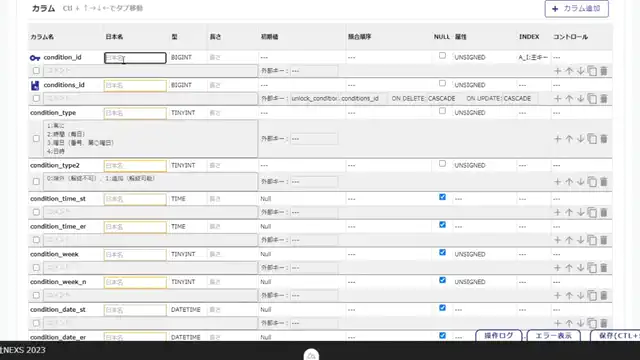Add row below condition_type with plus icon
The image size is (640, 360).
(x=557, y=139)
